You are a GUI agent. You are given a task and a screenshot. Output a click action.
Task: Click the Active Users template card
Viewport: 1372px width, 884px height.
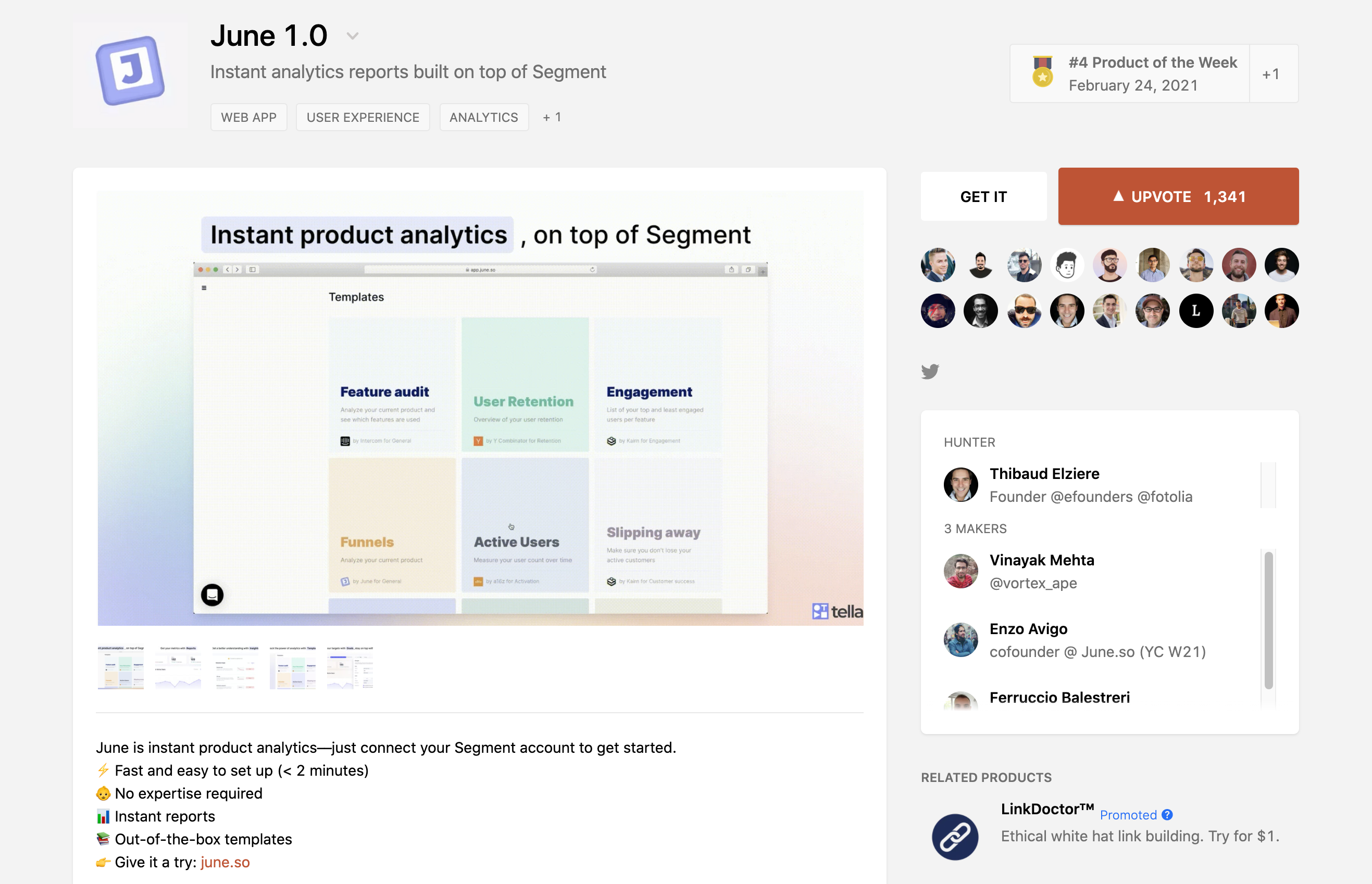coord(525,525)
